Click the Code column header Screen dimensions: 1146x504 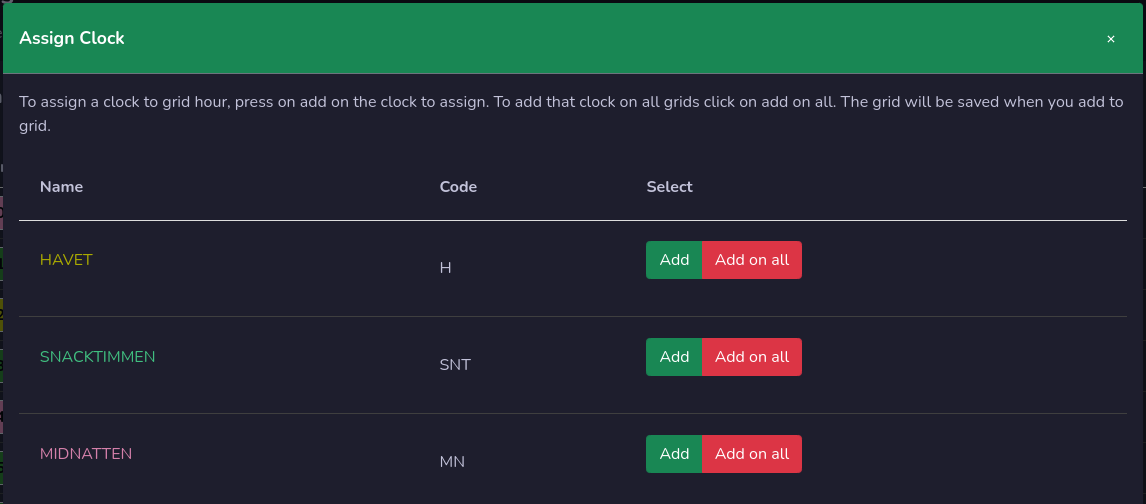click(458, 187)
